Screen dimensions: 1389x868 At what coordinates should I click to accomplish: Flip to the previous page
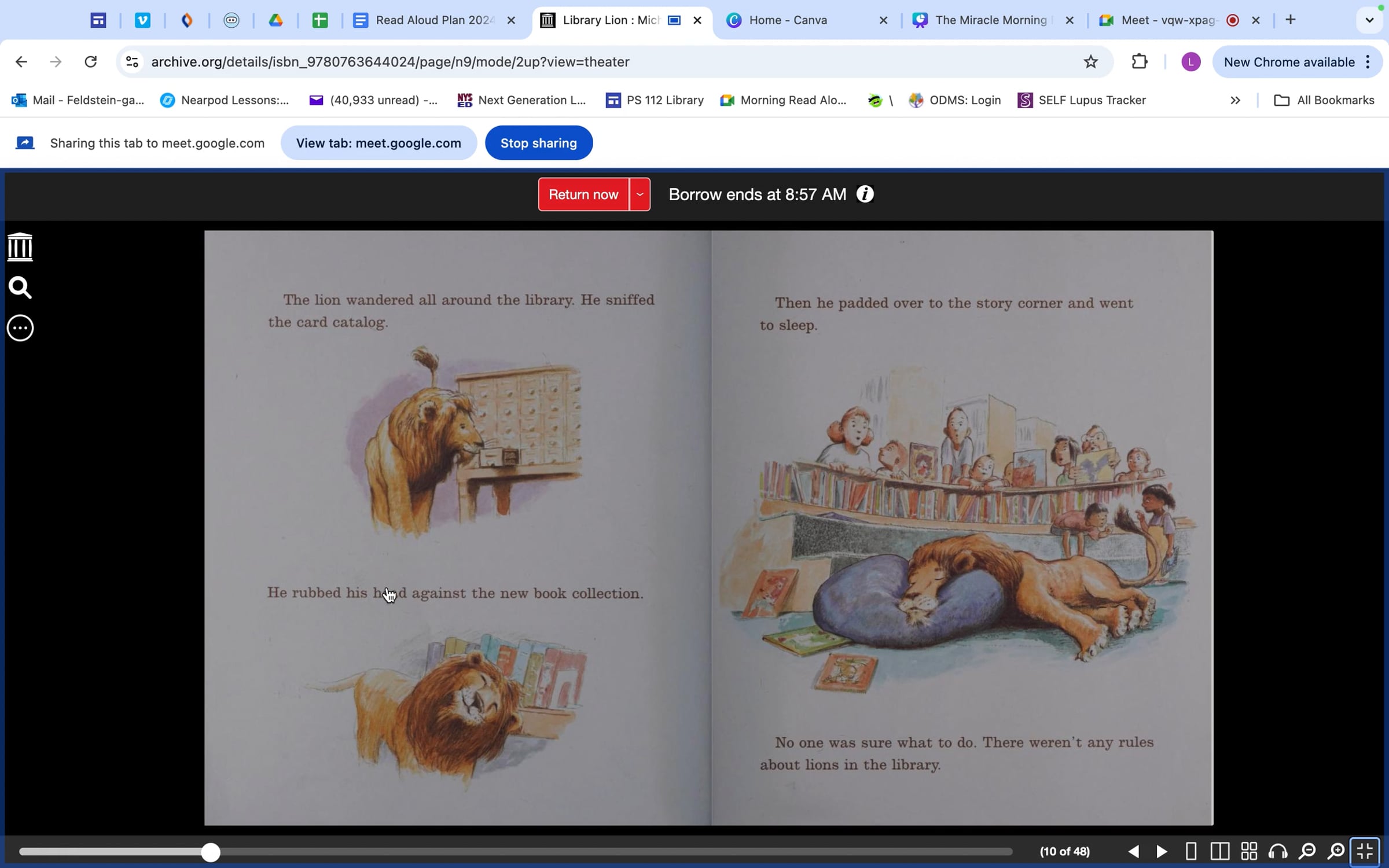1133,851
